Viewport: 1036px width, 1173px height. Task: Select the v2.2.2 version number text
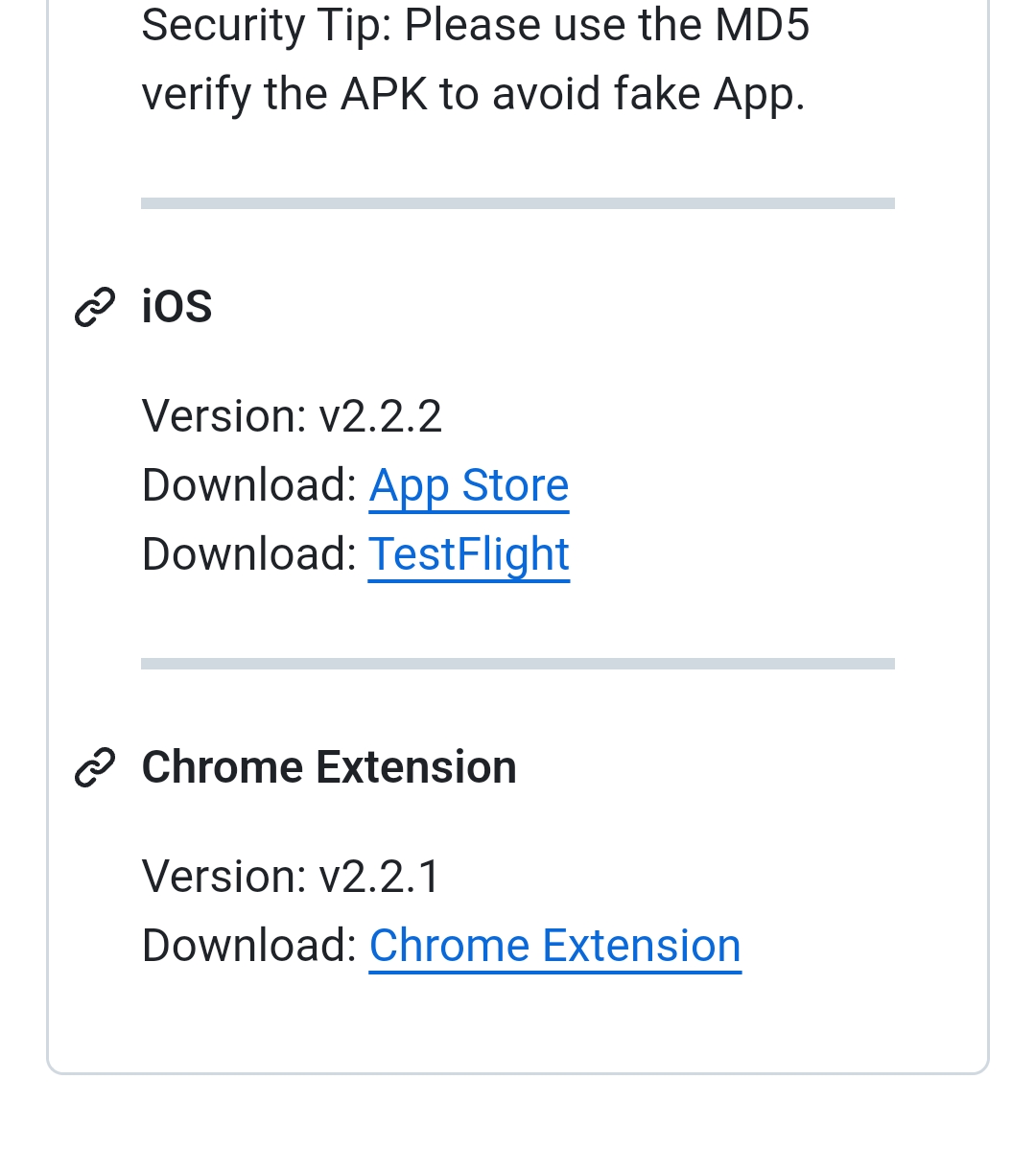381,416
